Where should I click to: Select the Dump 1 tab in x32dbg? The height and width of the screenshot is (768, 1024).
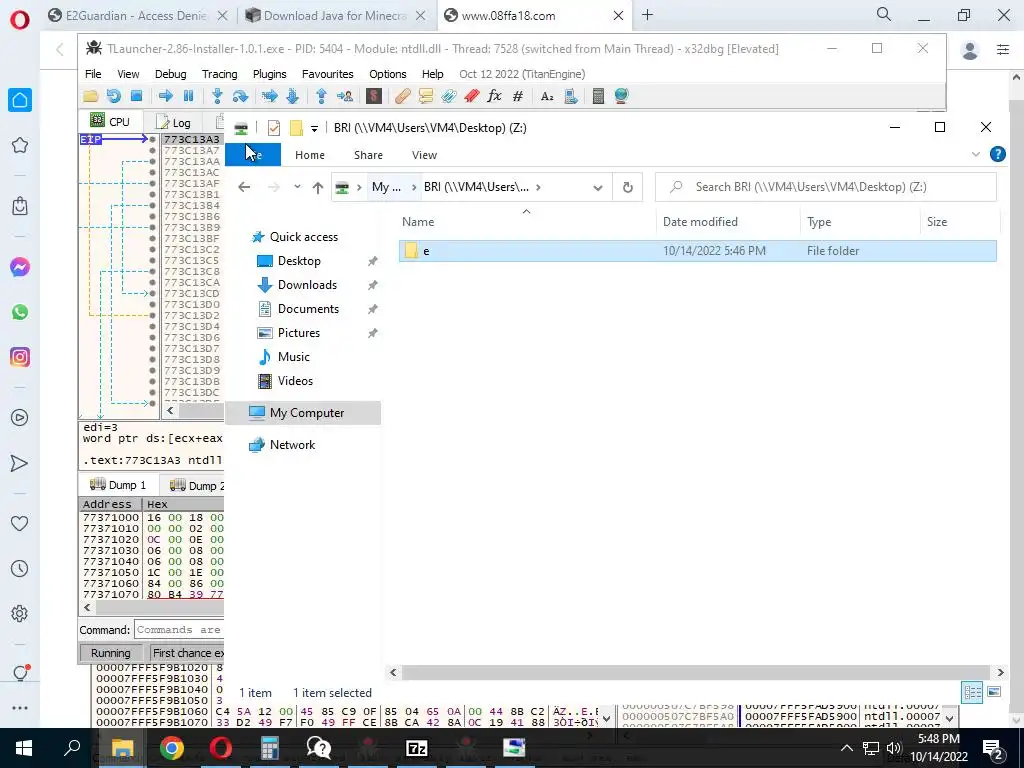(x=118, y=485)
